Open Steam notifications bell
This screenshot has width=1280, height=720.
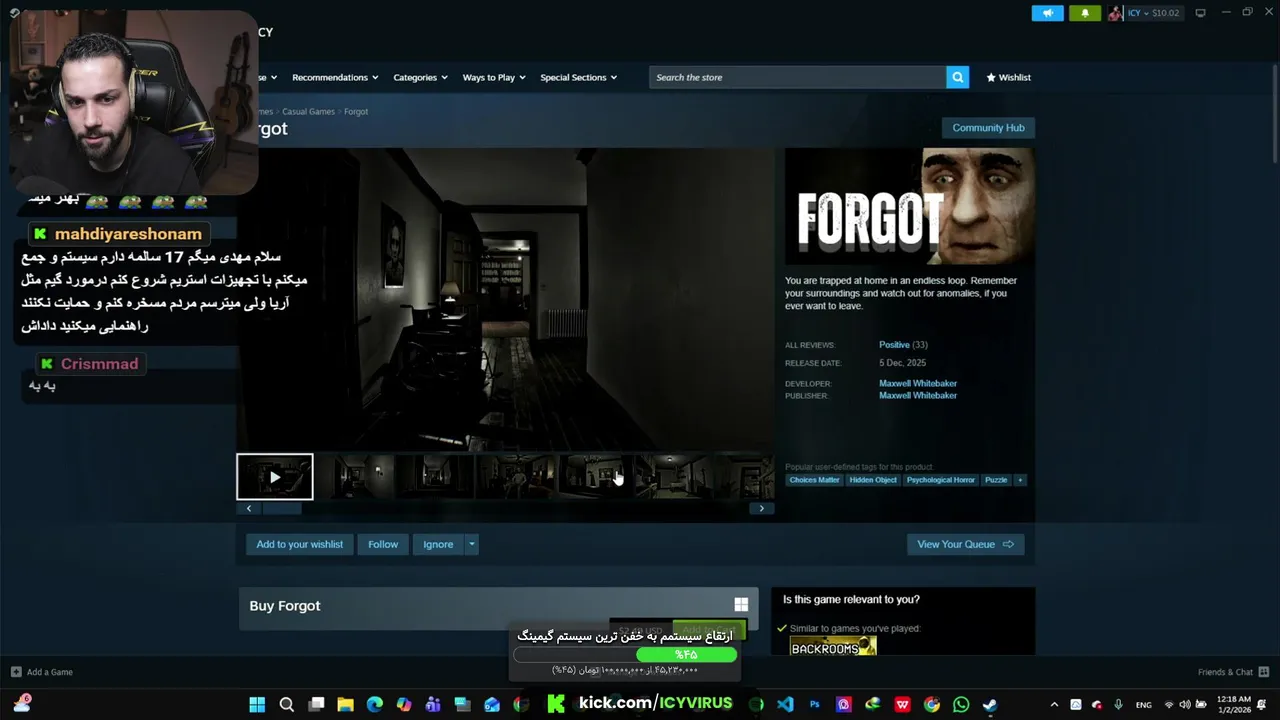pyautogui.click(x=1085, y=13)
